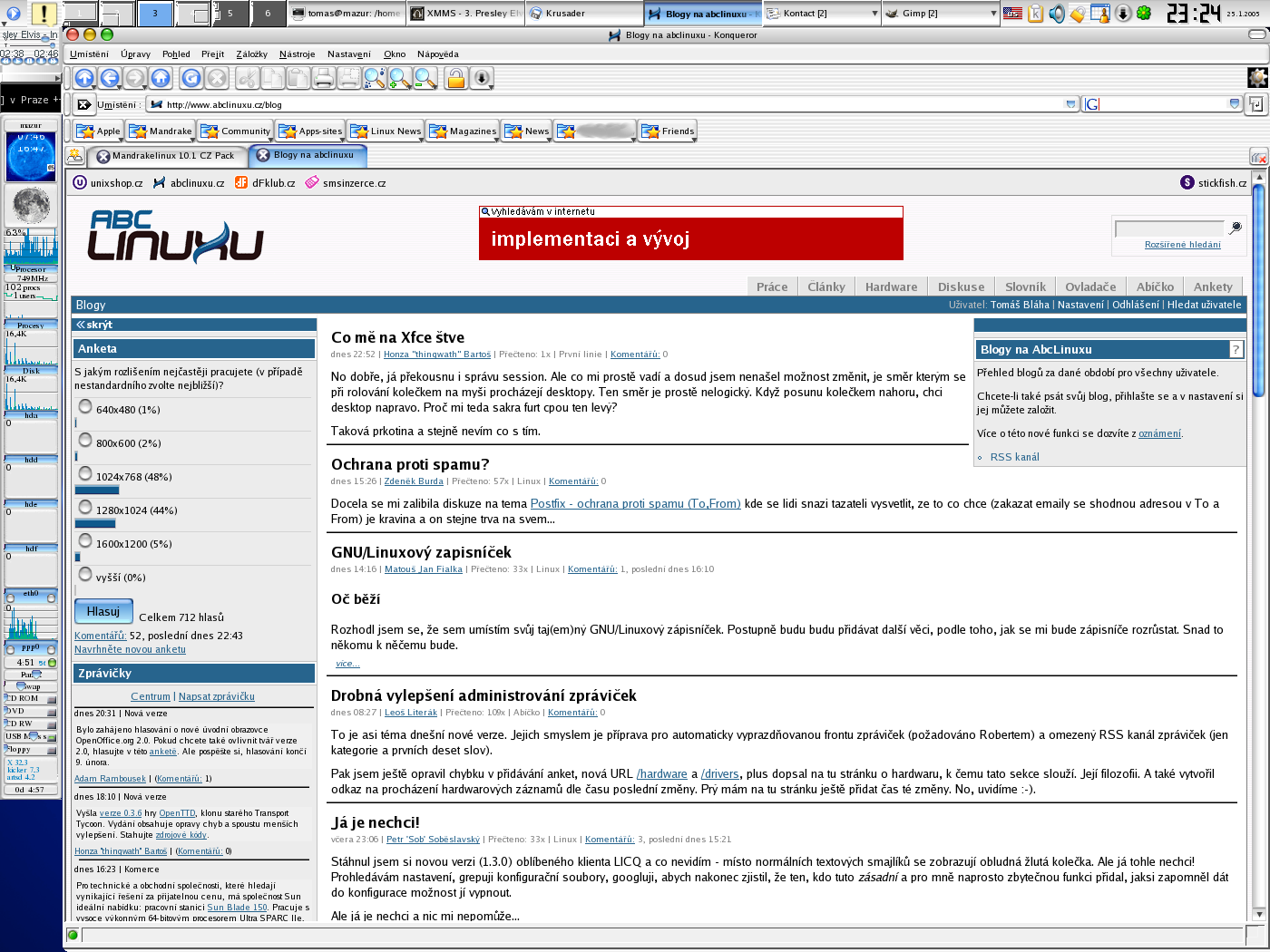This screenshot has width=1270, height=952.
Task: Open the Nástroje menu
Action: click(297, 54)
